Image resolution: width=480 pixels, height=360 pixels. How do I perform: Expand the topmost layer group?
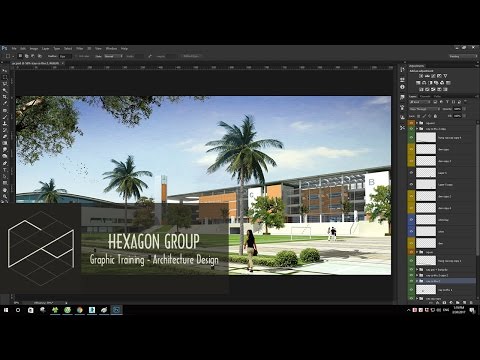coord(417,123)
